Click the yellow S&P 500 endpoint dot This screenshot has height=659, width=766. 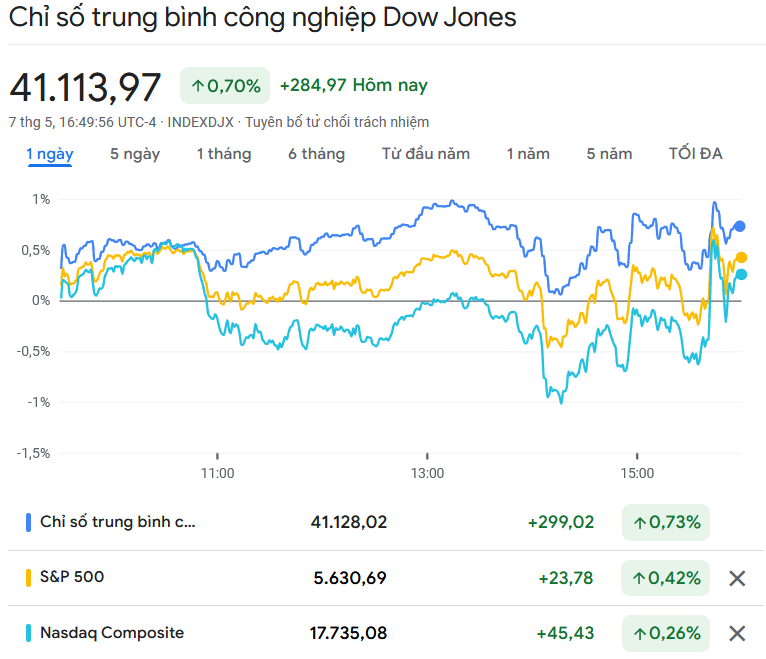tap(741, 257)
